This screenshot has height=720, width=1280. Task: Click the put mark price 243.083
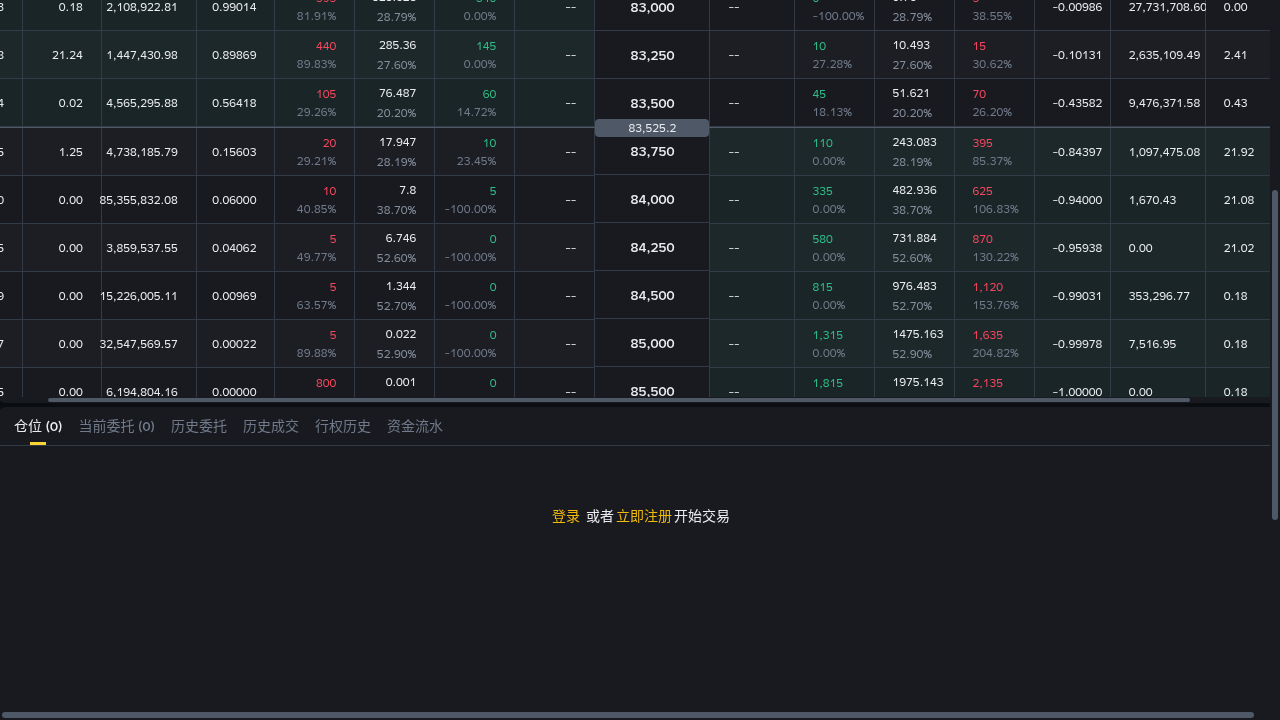pyautogui.click(x=914, y=142)
